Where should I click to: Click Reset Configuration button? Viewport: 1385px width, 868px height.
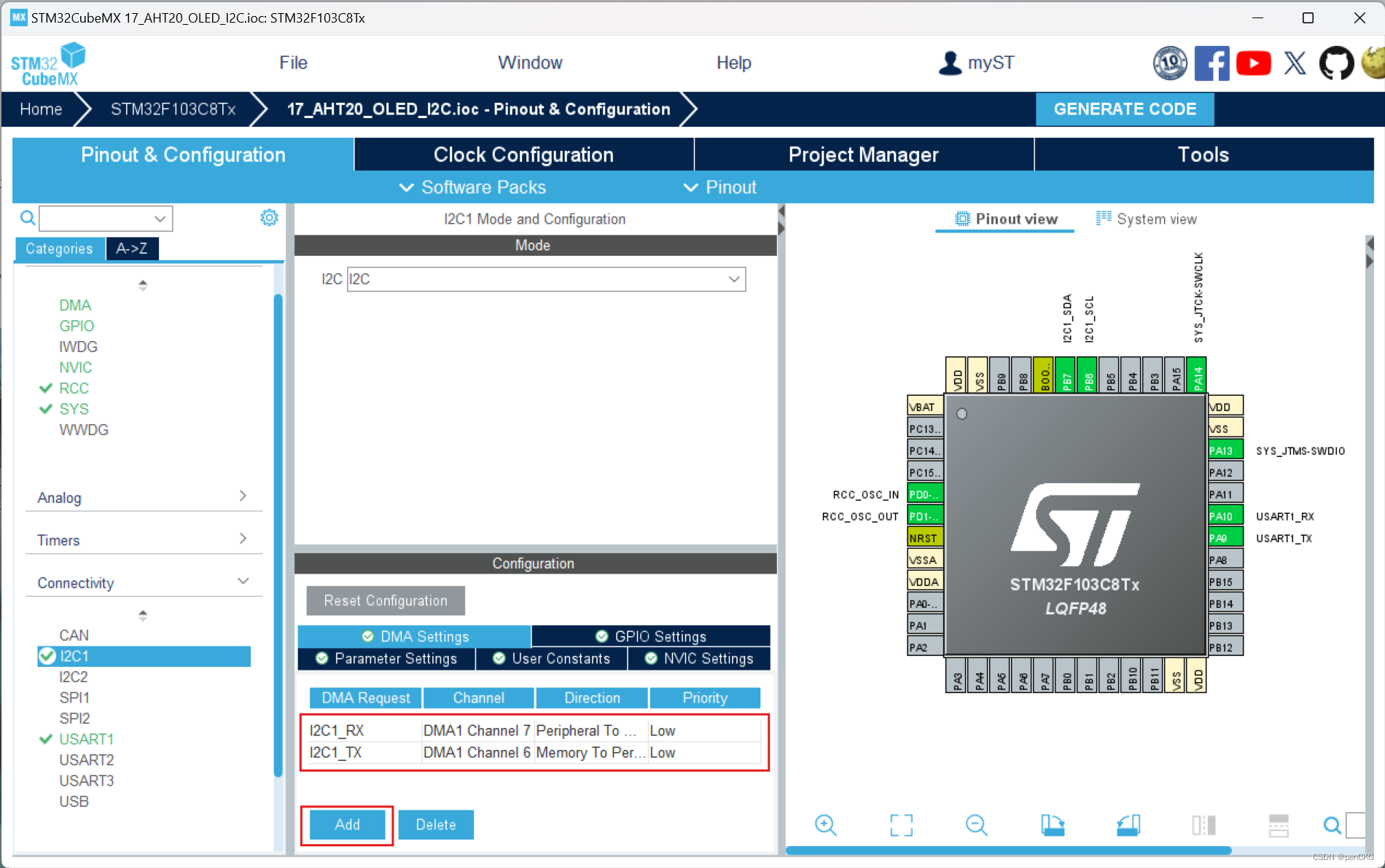tap(386, 601)
